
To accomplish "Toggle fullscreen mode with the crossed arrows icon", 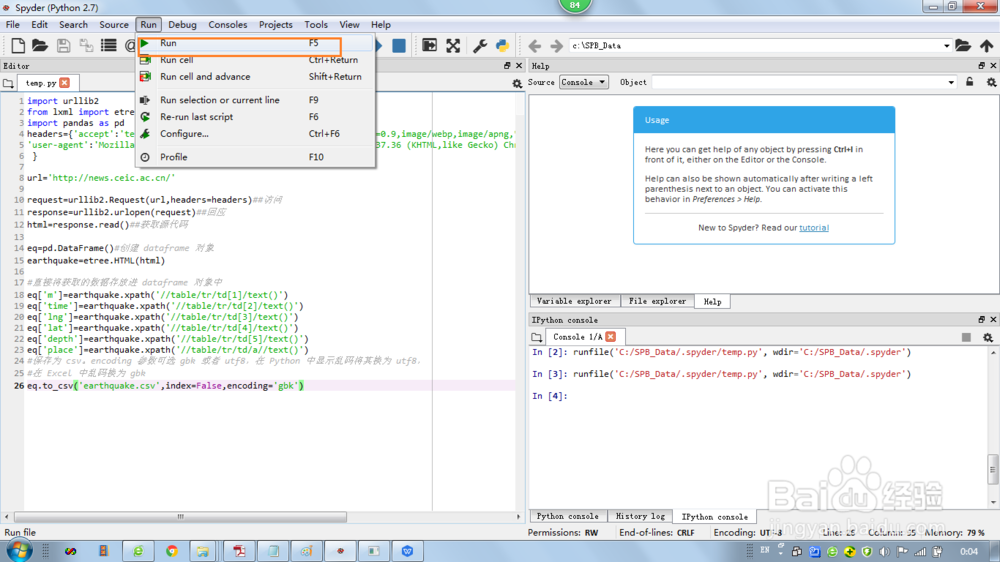I will [453, 45].
